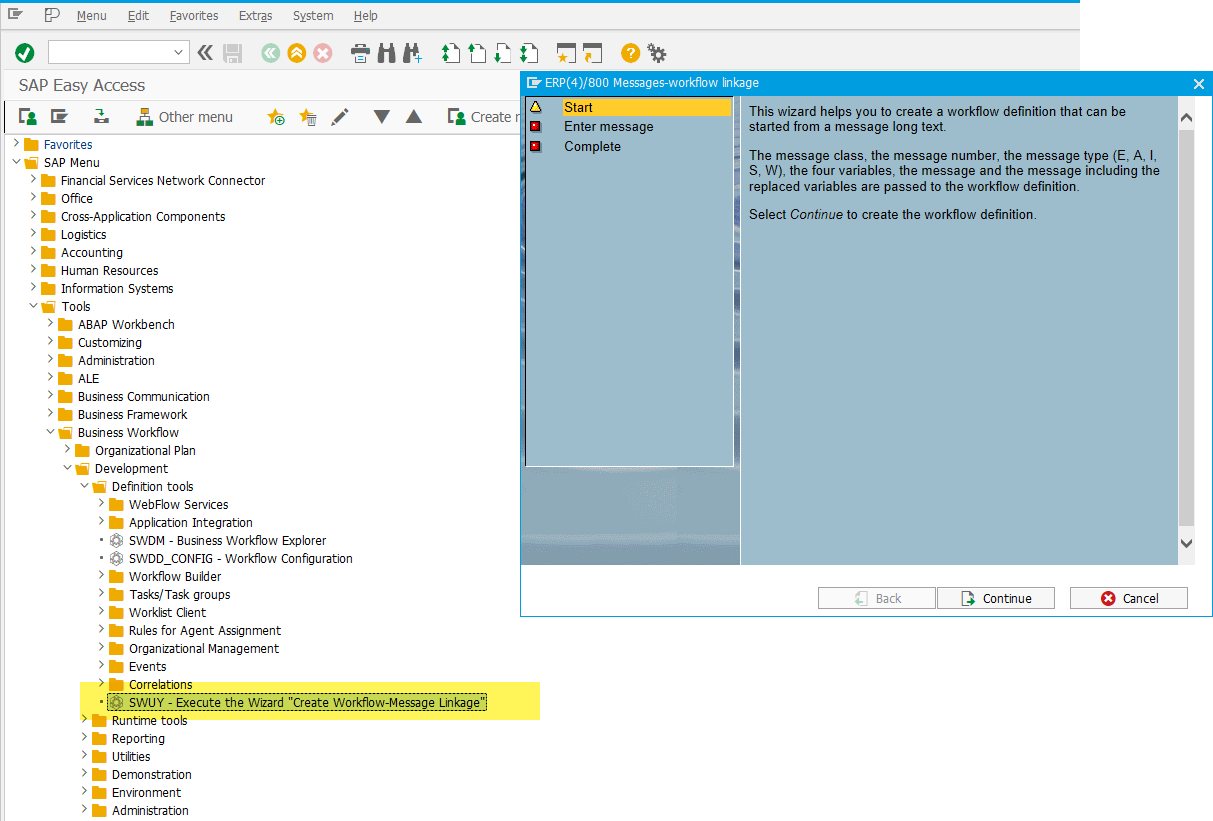1213x821 pixels.
Task: Expand the ABAP Workbench folder
Action: (51, 325)
